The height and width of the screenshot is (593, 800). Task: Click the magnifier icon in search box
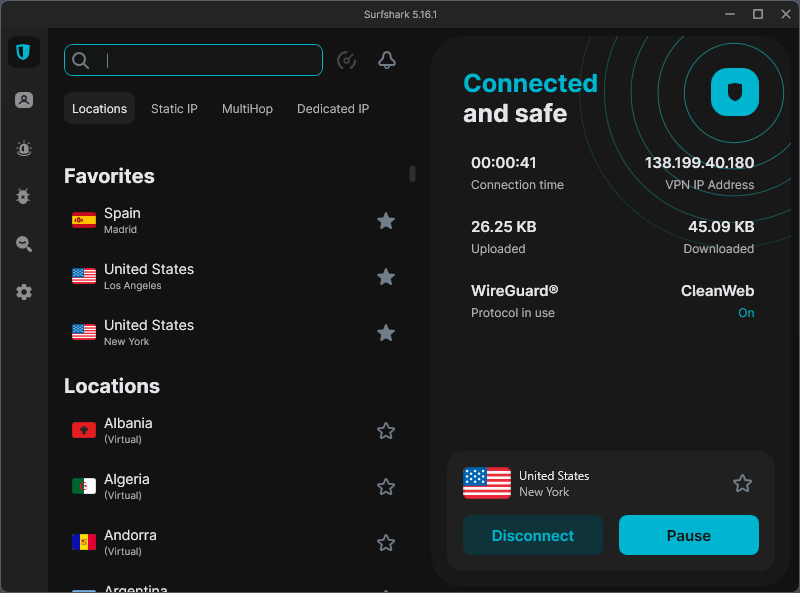[x=81, y=60]
